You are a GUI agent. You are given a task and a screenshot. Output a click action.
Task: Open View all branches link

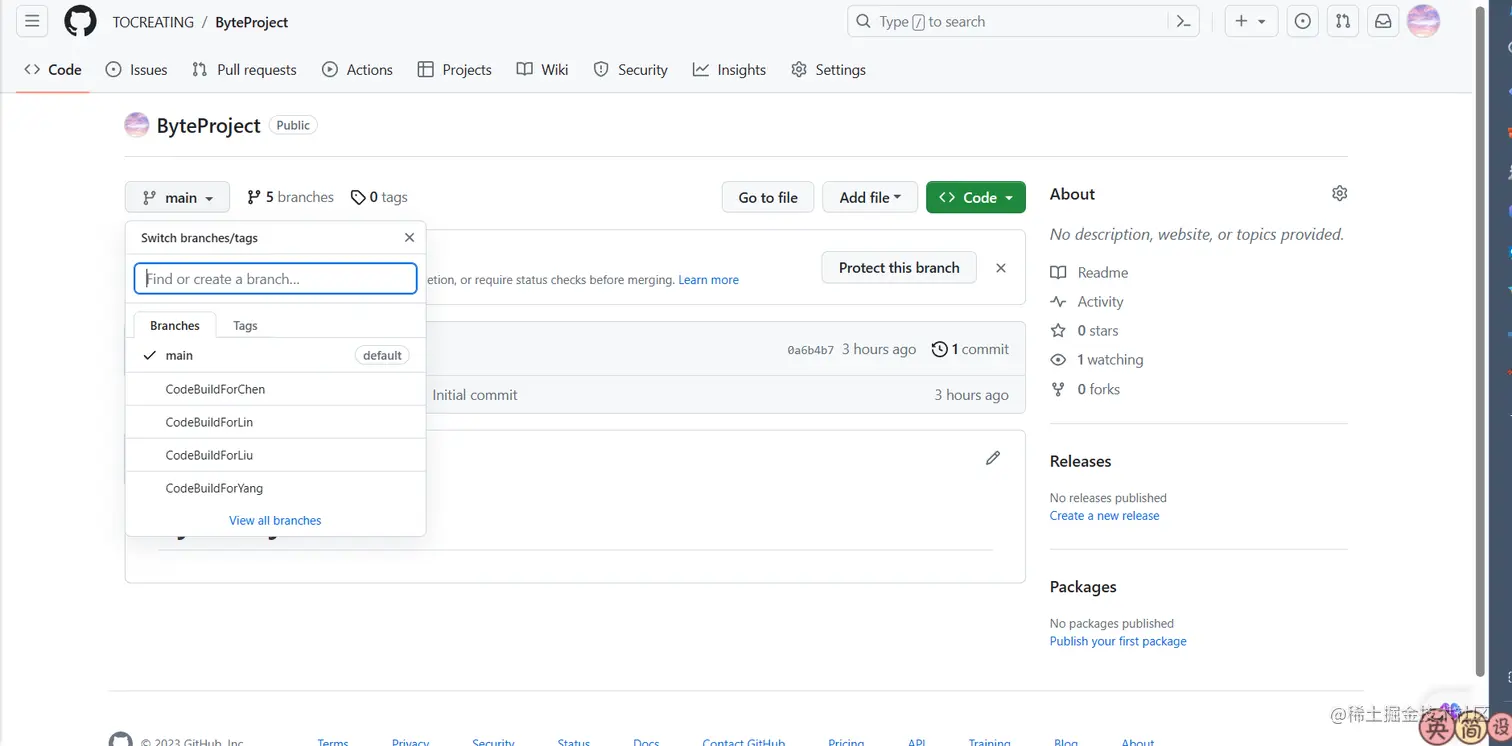(275, 520)
